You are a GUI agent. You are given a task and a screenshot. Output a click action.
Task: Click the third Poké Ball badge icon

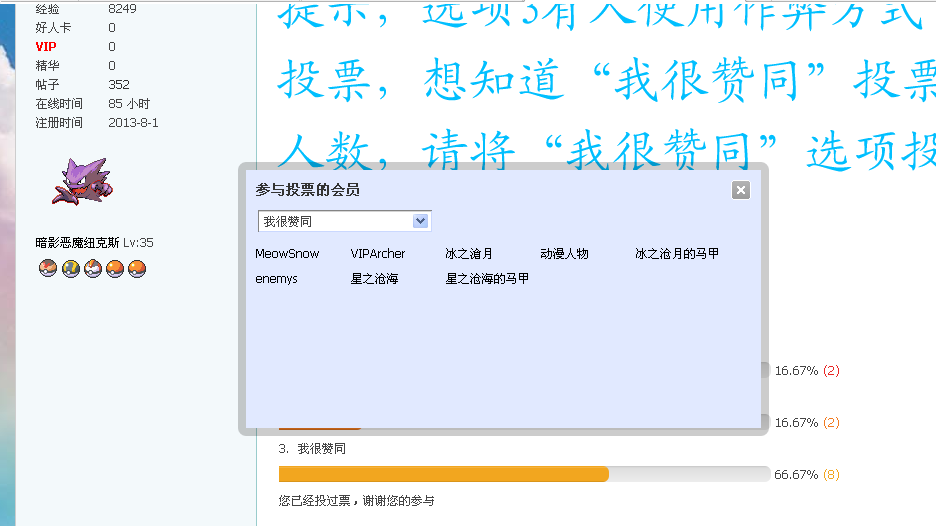tap(93, 269)
